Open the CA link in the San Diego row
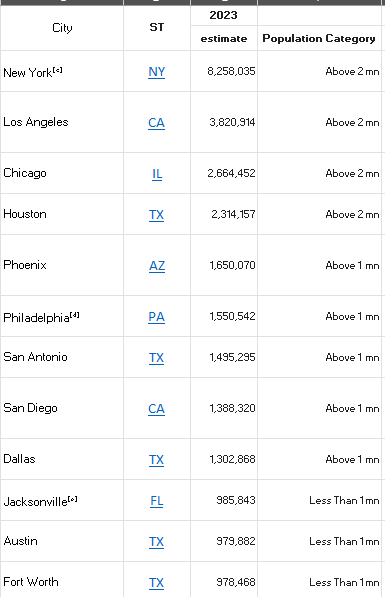The image size is (385, 597). 157,409
